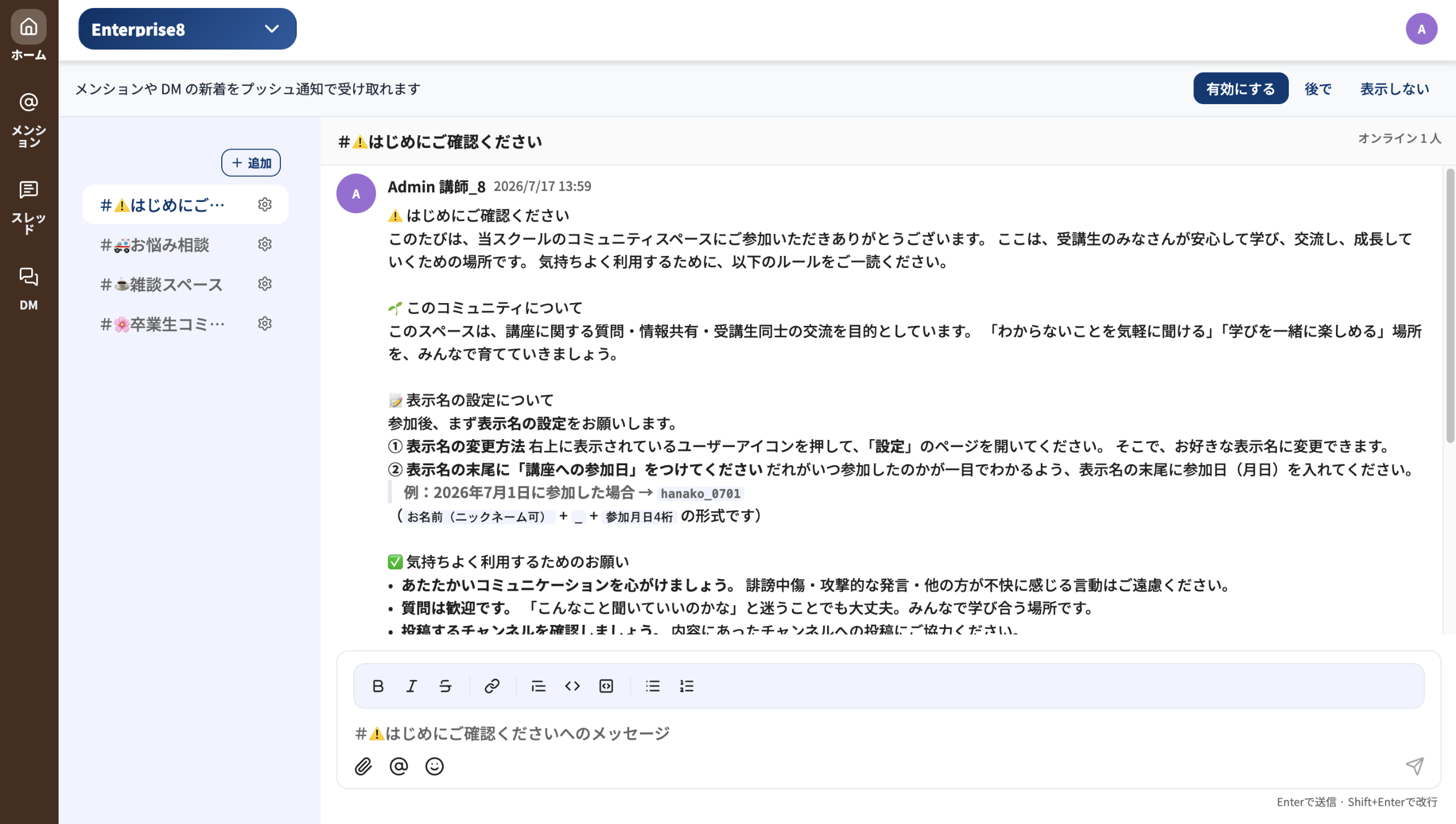The image size is (1456, 824).
Task: Insert a mention with the @ icon
Action: click(399, 767)
